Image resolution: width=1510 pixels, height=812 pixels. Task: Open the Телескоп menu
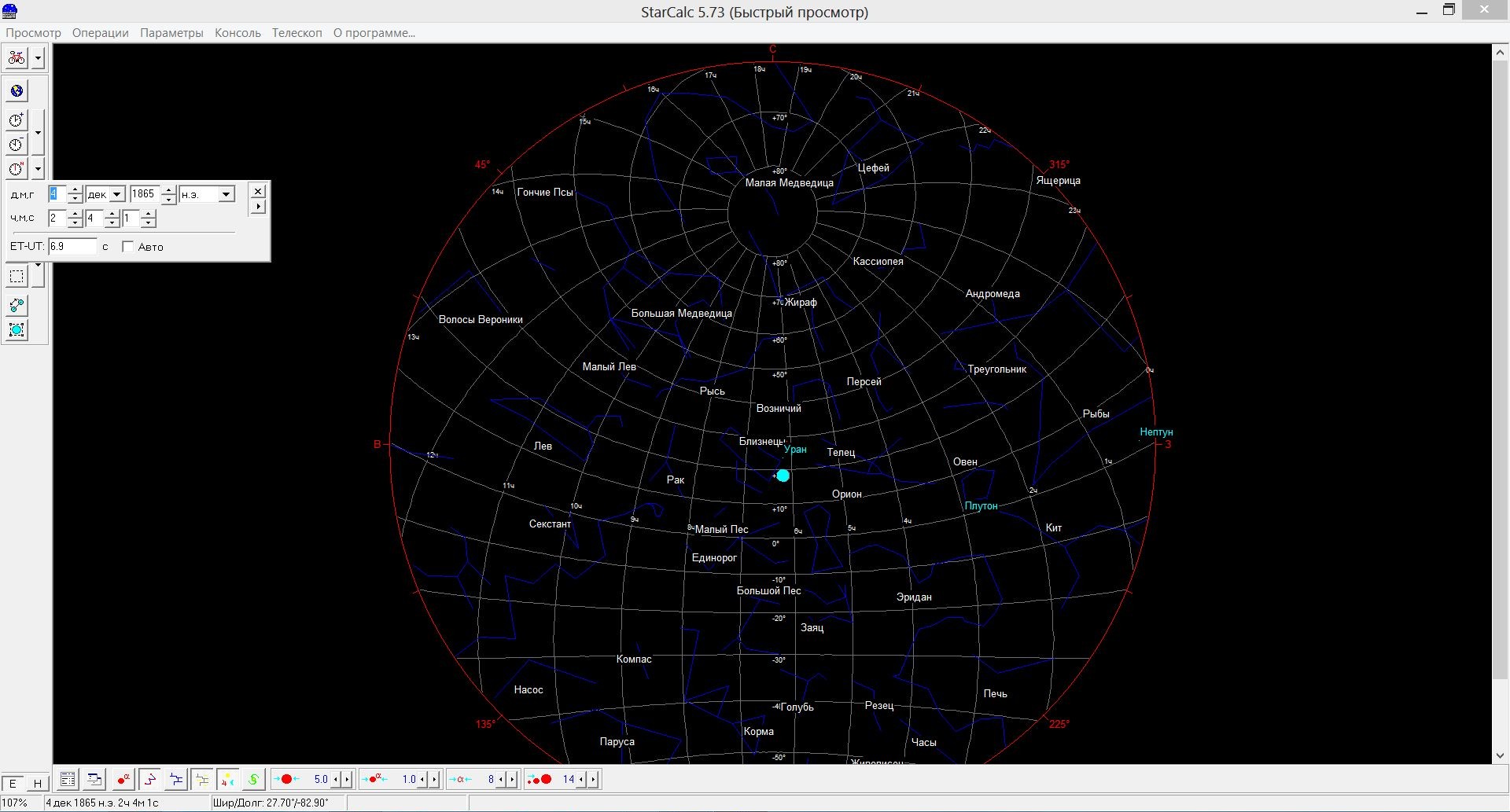tap(297, 33)
